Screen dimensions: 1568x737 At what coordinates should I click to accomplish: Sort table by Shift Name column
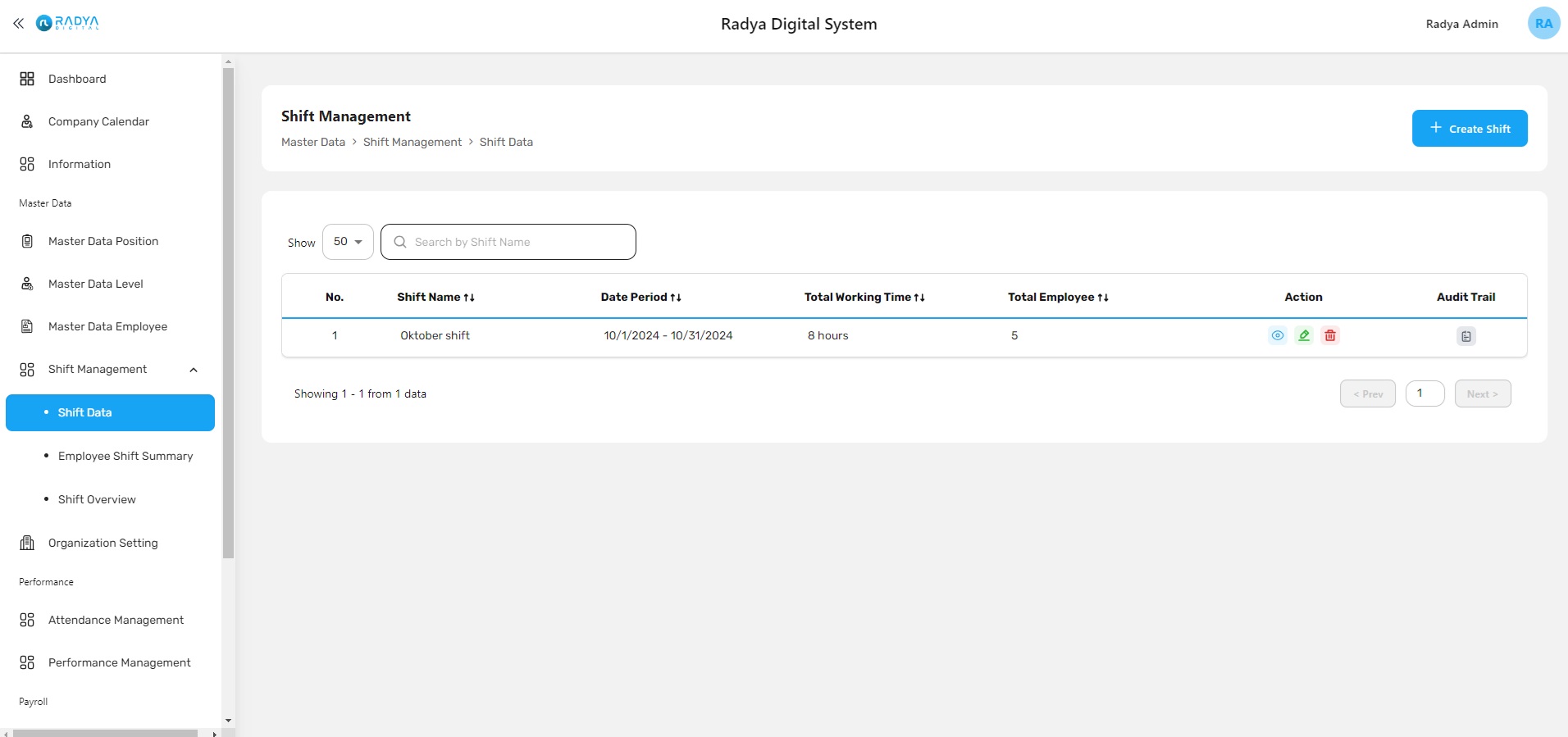pyautogui.click(x=435, y=297)
